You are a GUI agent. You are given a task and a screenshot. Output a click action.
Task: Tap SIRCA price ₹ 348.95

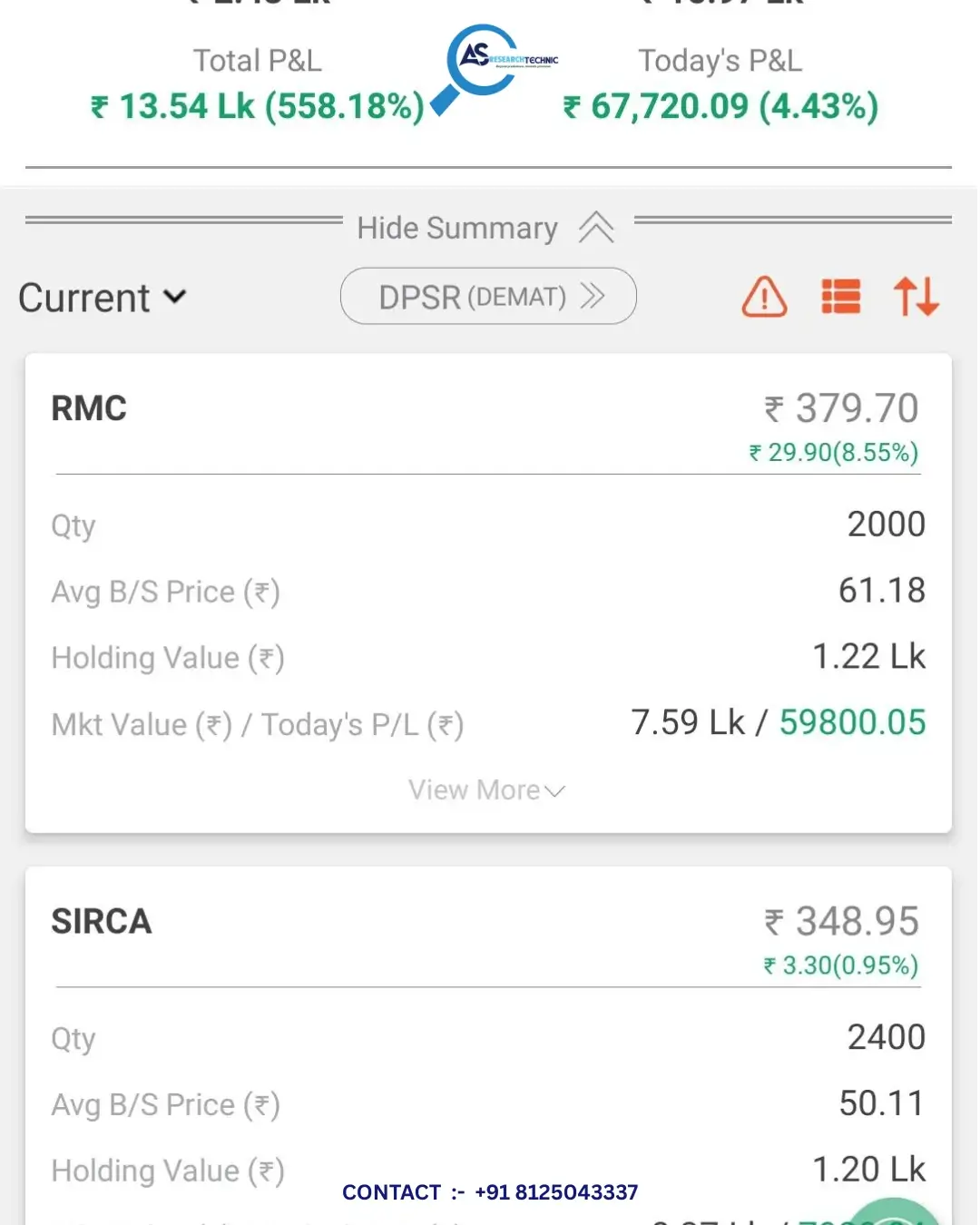pyautogui.click(x=842, y=922)
